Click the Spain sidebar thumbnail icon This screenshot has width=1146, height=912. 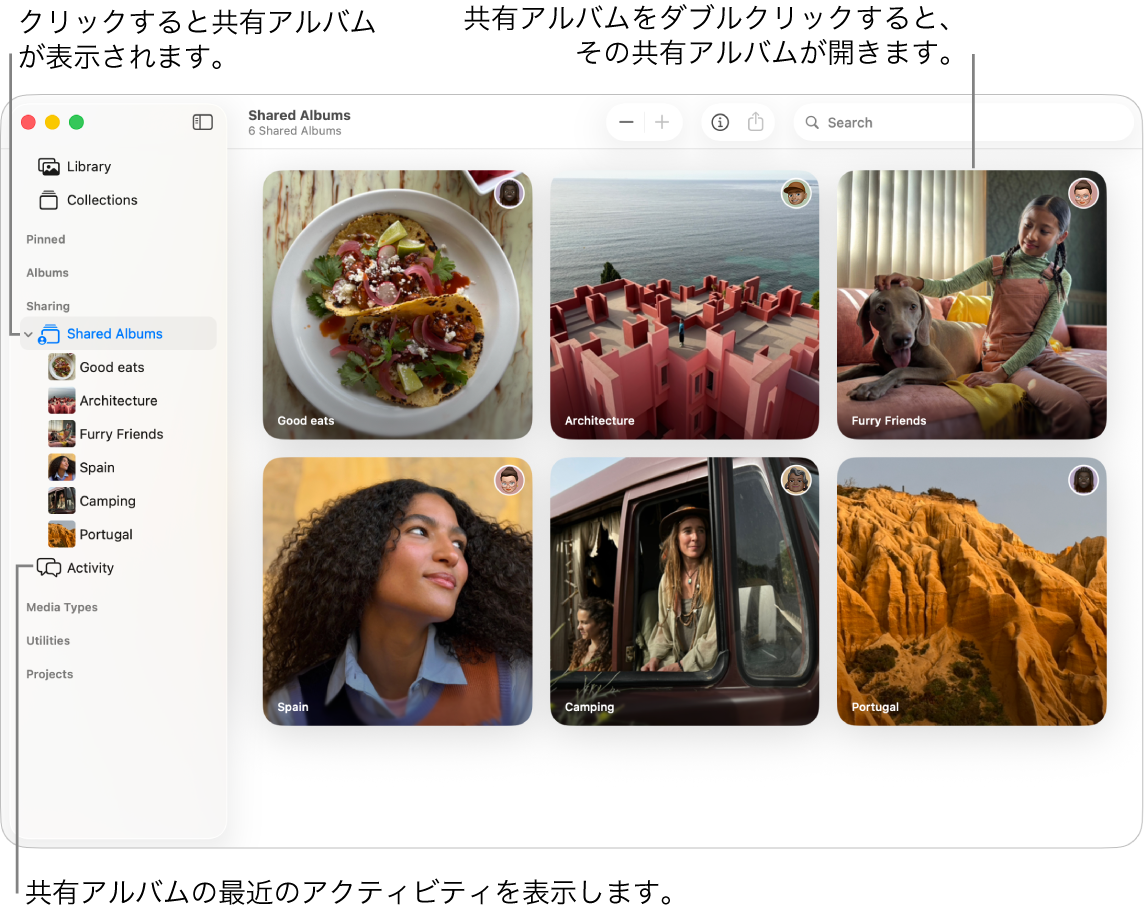click(x=61, y=468)
